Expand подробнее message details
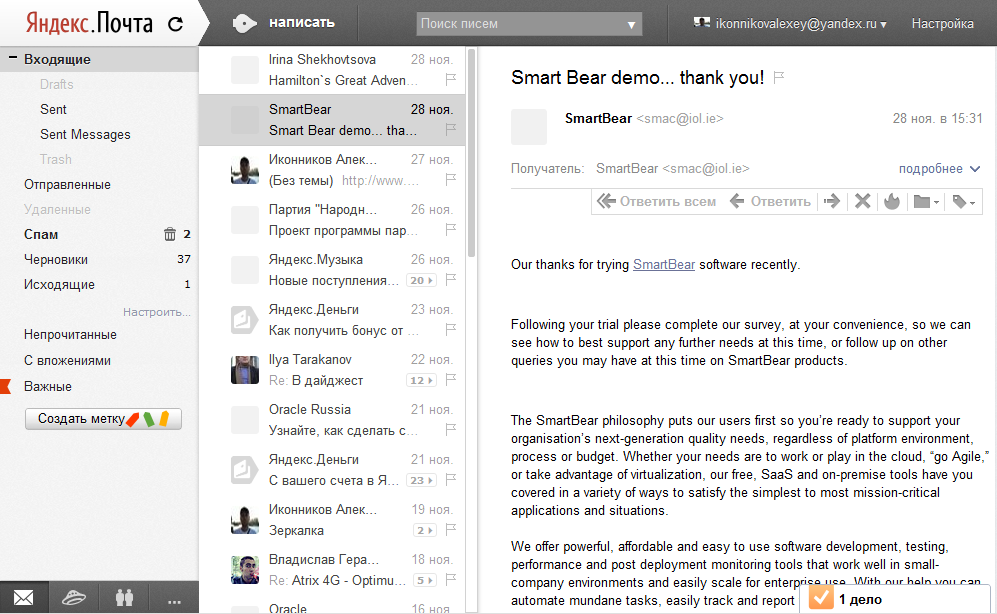Screen dimensions: 997x614 point(939,168)
